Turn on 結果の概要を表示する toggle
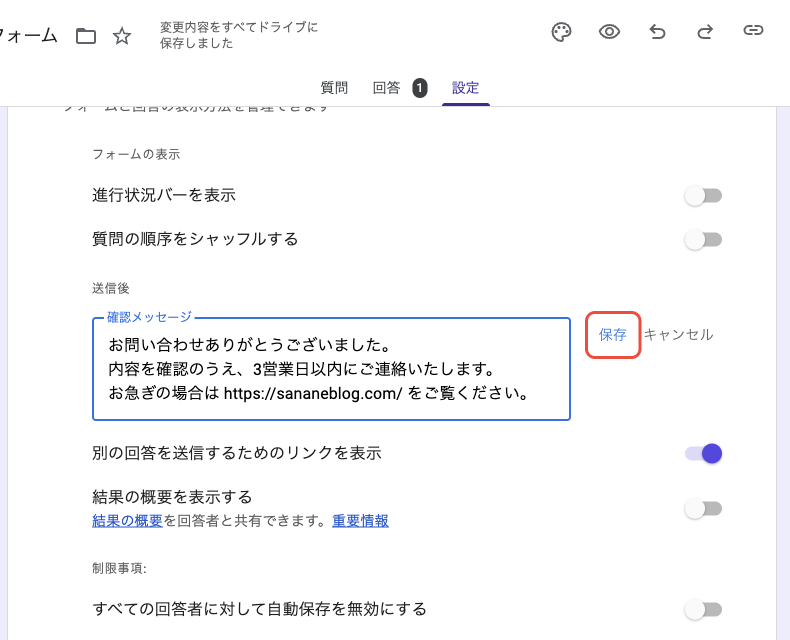Viewport: 790px width, 640px height. pos(703,508)
